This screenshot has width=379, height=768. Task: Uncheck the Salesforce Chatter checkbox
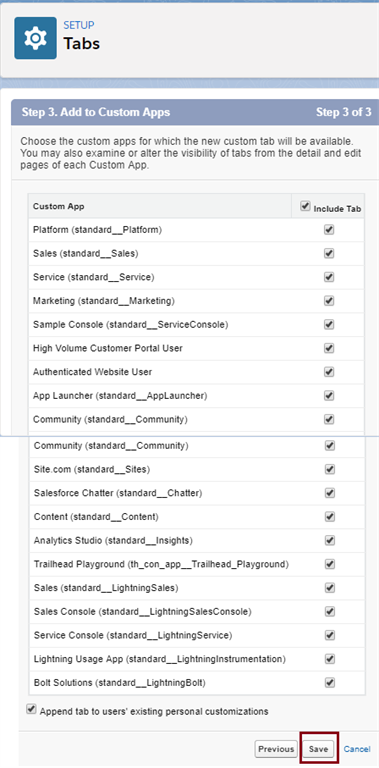coord(330,493)
